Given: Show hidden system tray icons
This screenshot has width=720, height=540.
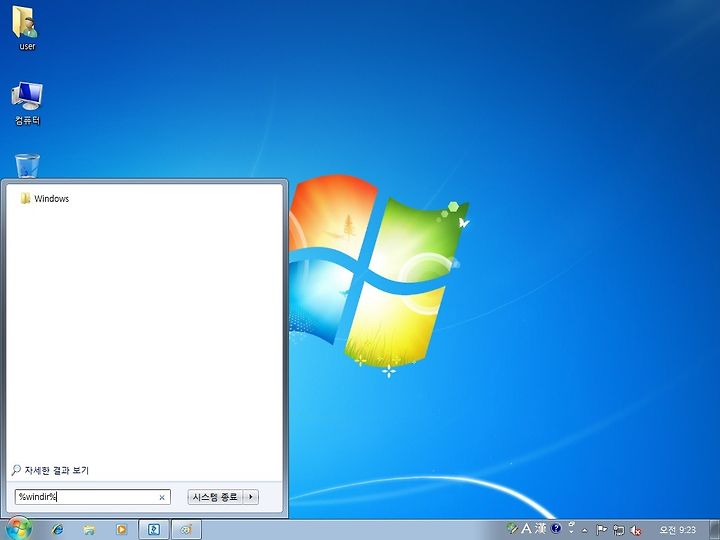Looking at the screenshot, I should (585, 530).
